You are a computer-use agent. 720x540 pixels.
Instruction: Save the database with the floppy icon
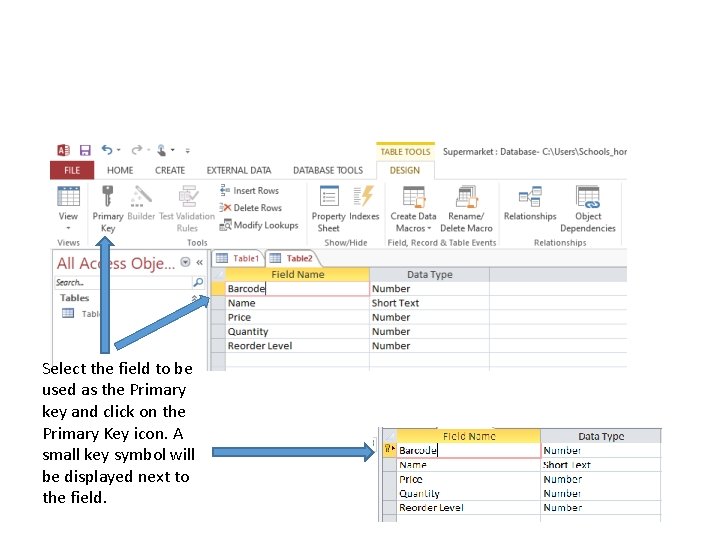click(x=85, y=150)
